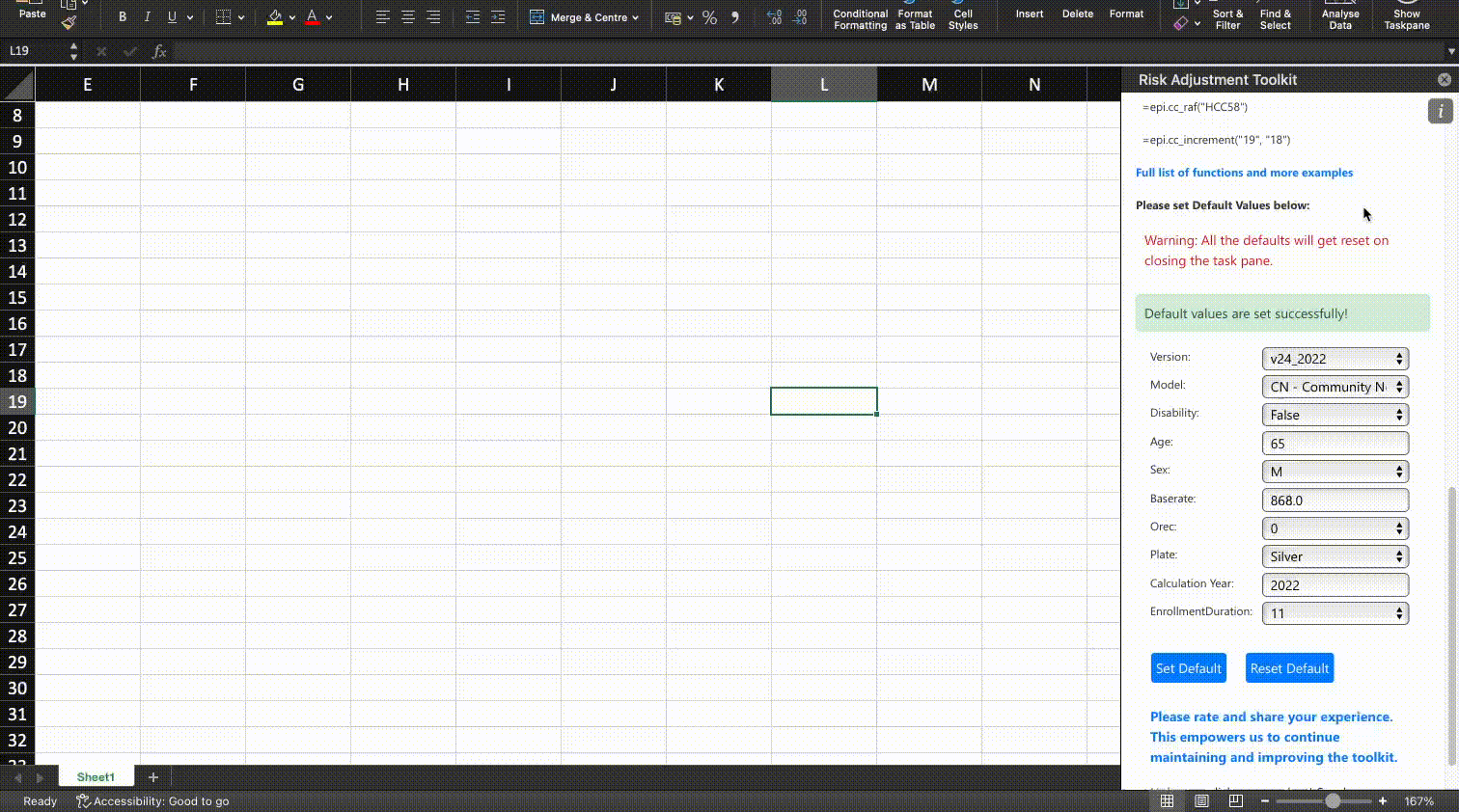Viewport: 1459px width, 812px height.
Task: Select the Sheet1 tab
Action: pyautogui.click(x=96, y=777)
